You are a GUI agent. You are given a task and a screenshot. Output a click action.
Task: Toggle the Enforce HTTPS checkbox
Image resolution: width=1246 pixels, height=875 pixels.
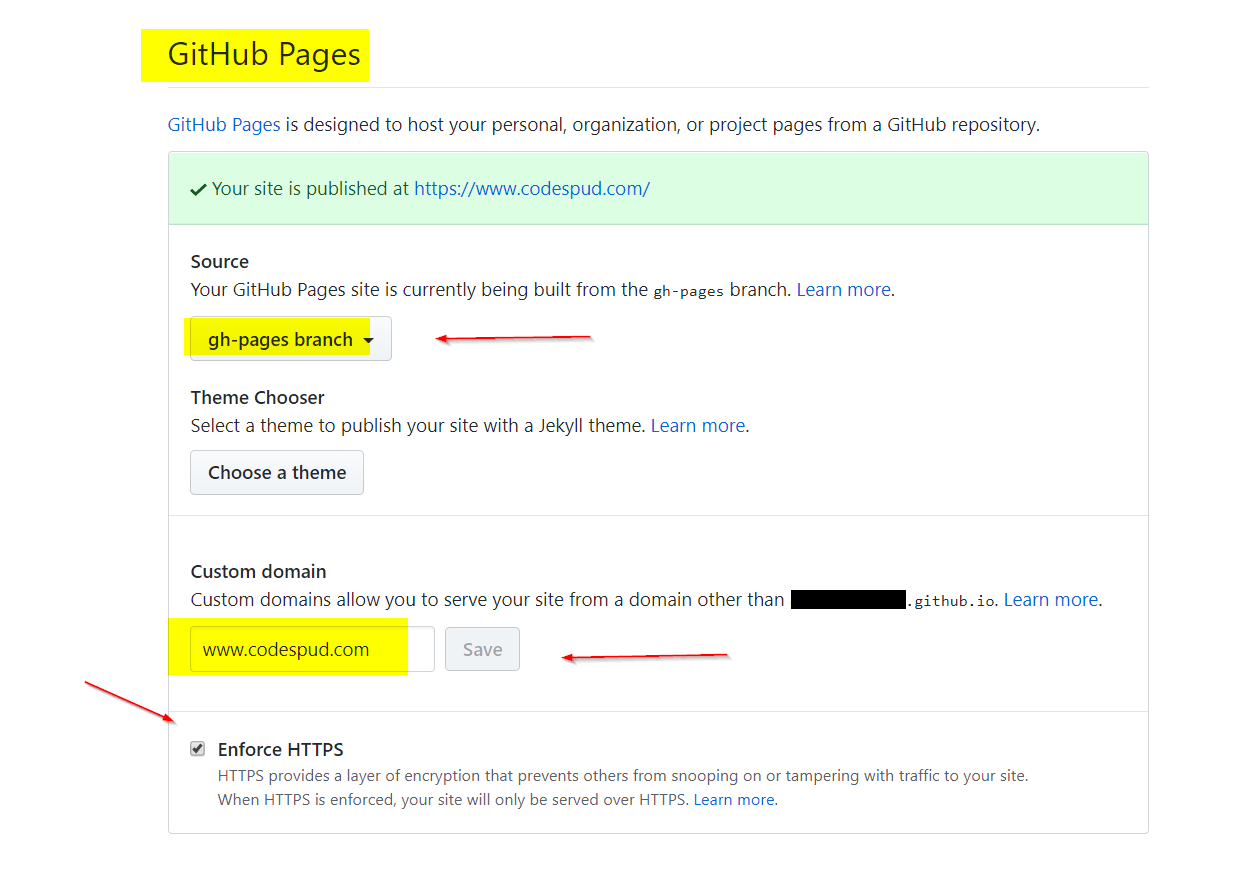[198, 749]
